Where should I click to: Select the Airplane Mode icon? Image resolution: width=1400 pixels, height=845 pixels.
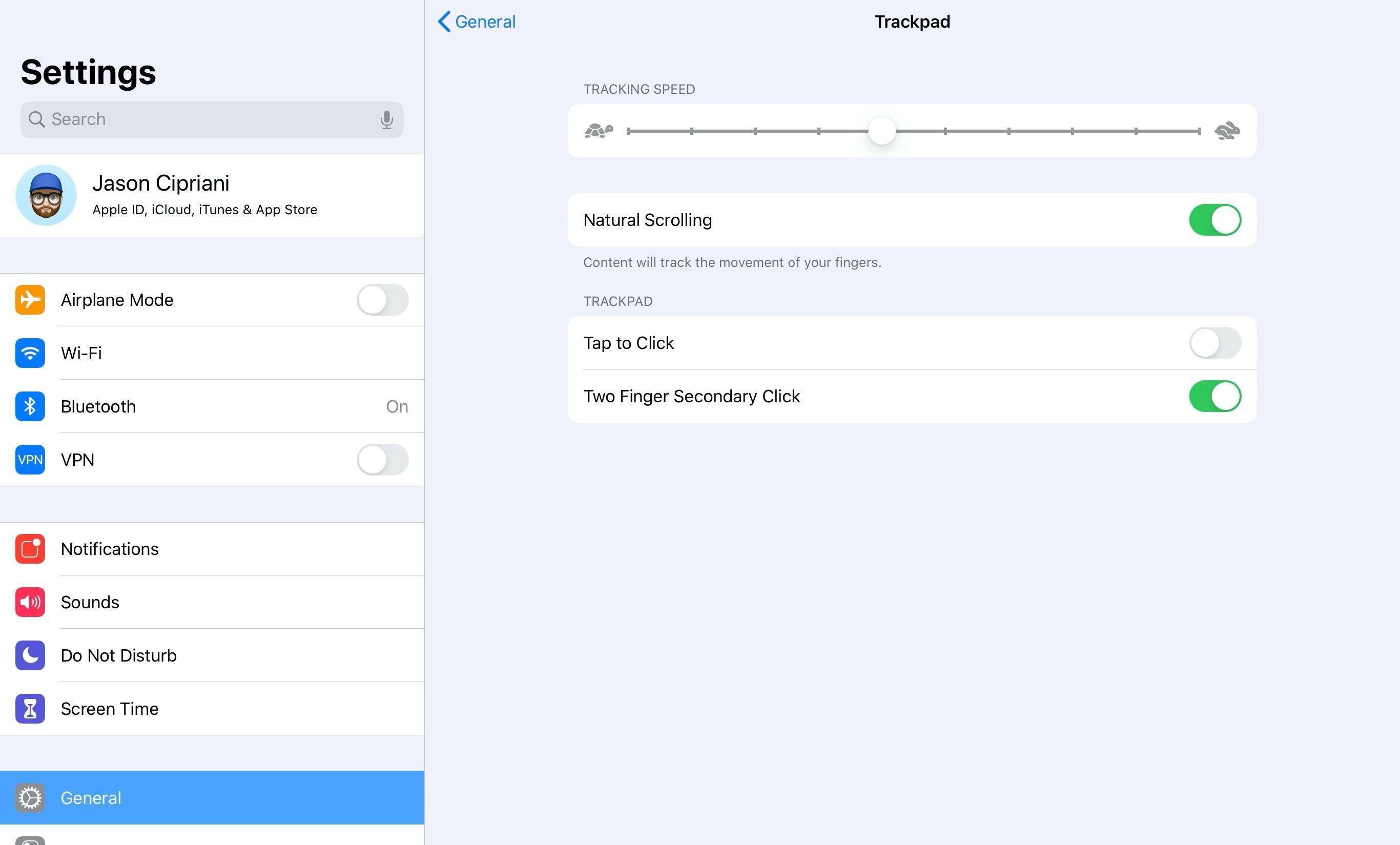tap(30, 300)
